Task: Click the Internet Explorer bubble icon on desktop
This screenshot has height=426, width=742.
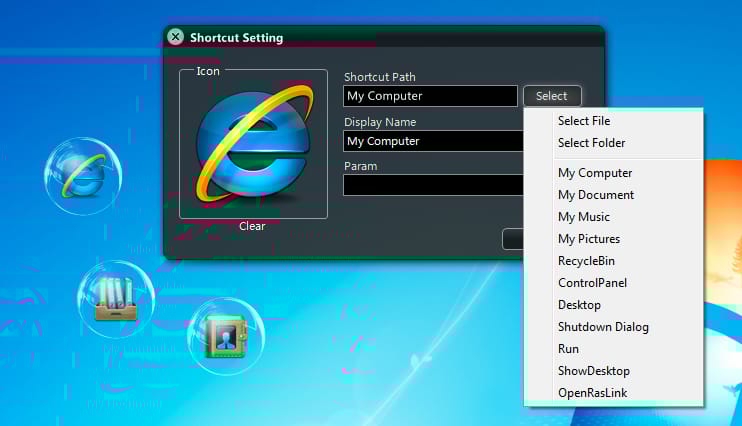Action: tap(83, 176)
